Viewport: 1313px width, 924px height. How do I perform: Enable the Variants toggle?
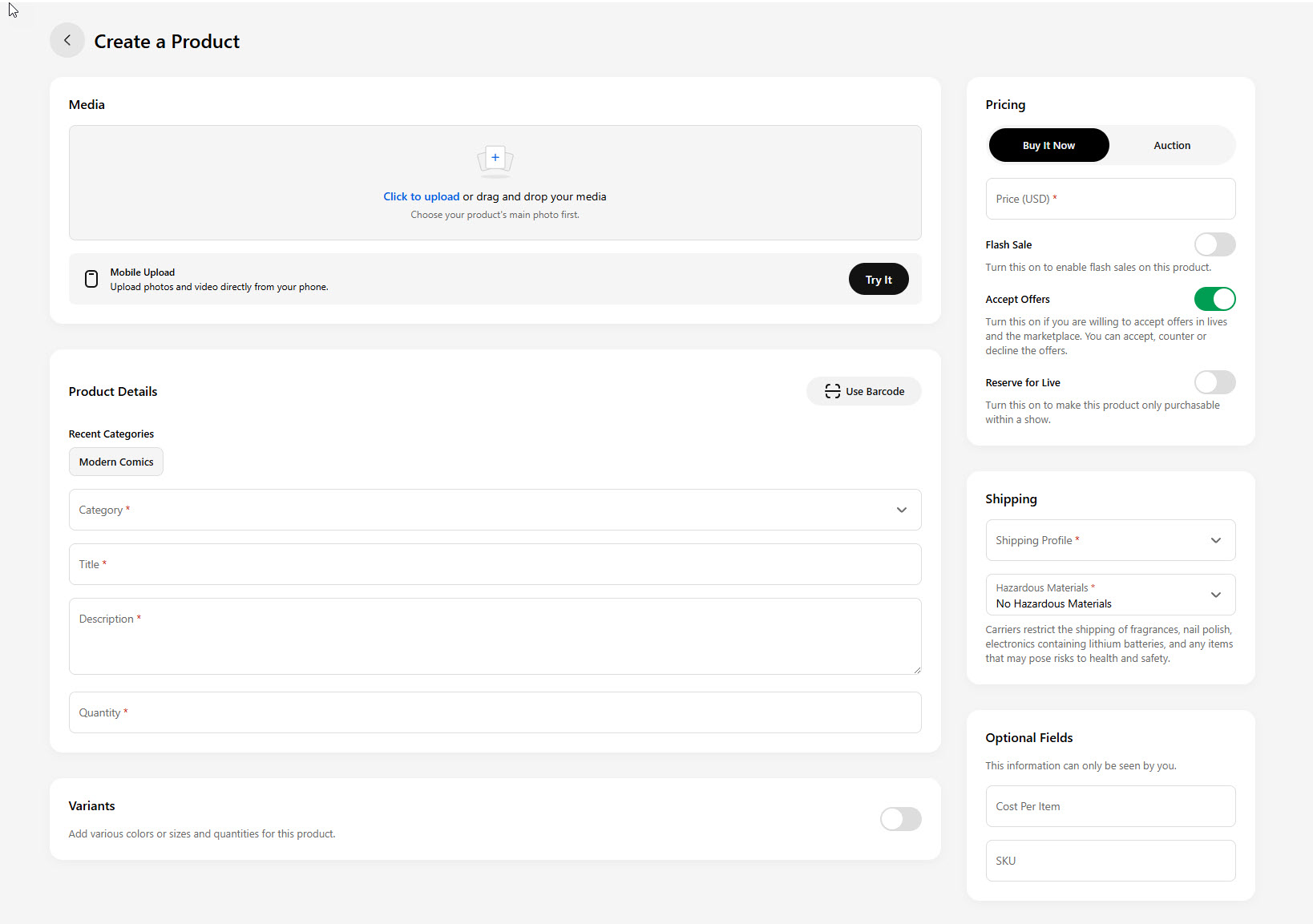[x=900, y=819]
